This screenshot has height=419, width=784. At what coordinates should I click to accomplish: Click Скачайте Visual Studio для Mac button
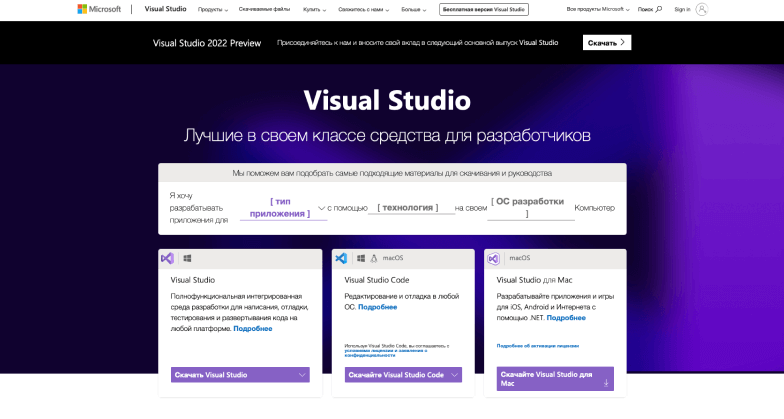pos(555,378)
